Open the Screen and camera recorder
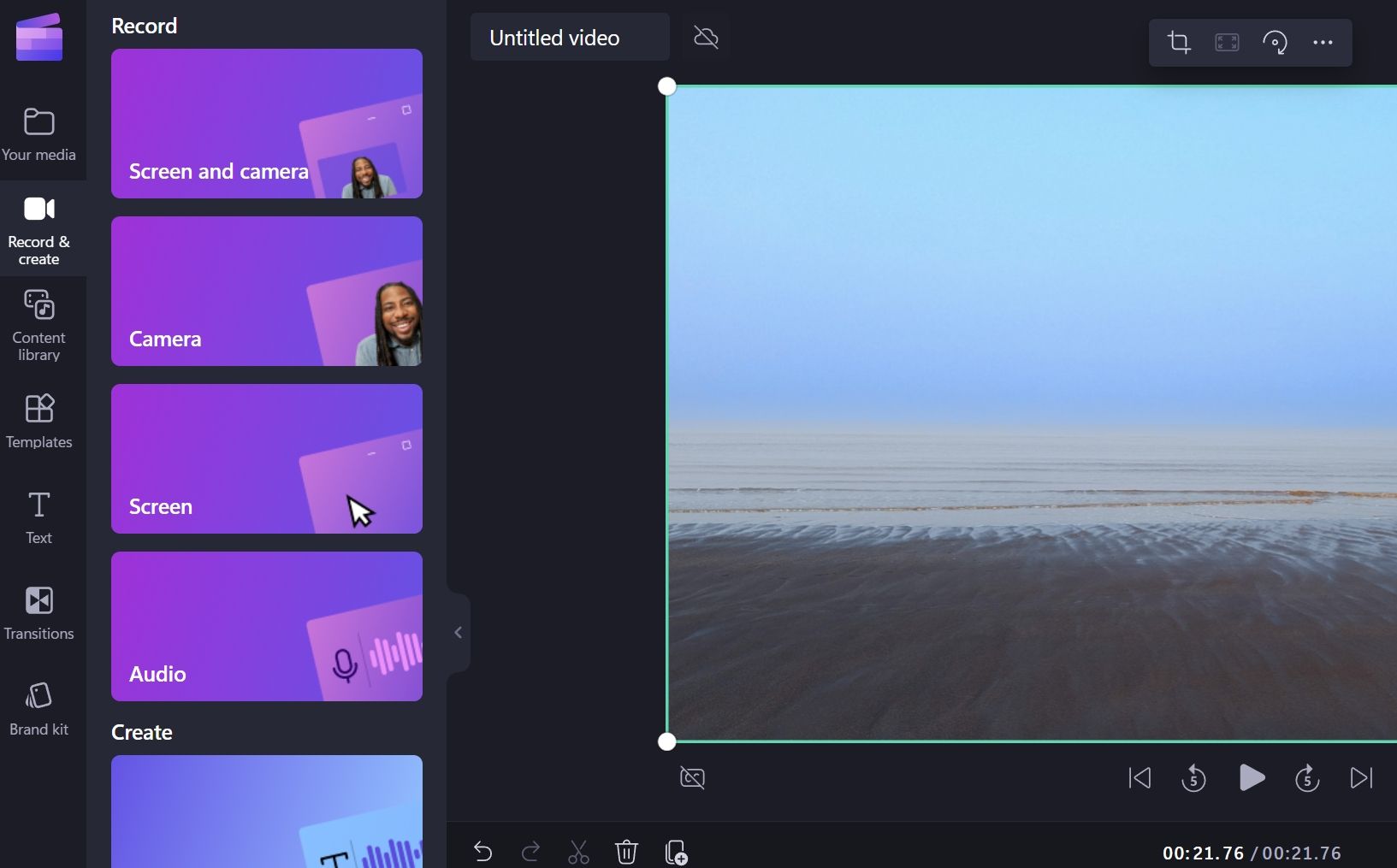1397x868 pixels. click(266, 124)
